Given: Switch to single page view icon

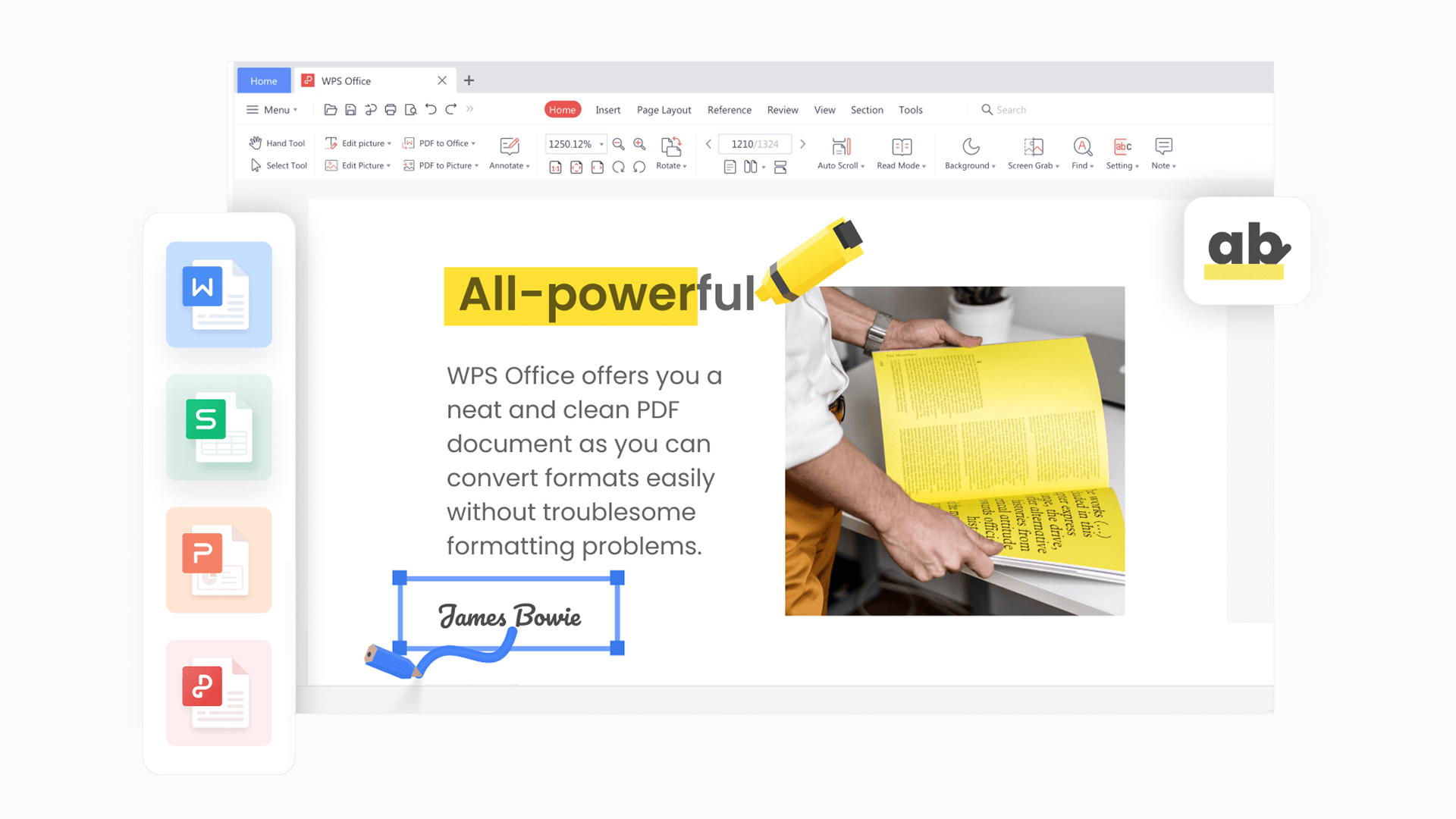Looking at the screenshot, I should pos(730,168).
